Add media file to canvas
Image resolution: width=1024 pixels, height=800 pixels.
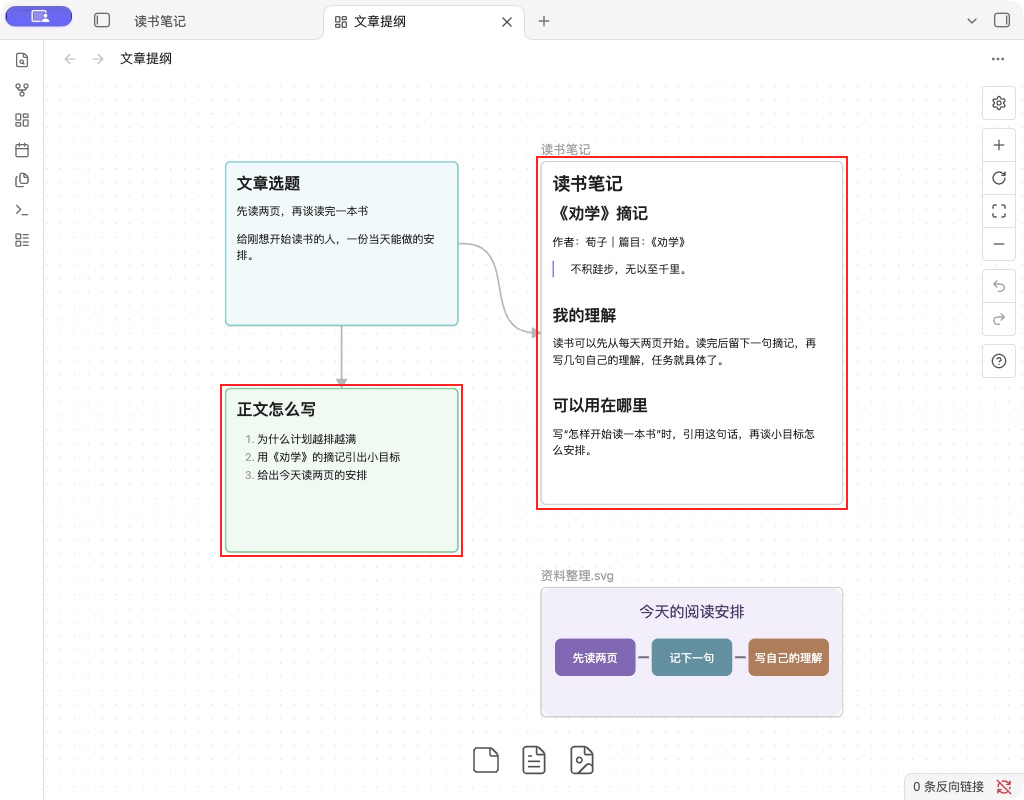[581, 760]
